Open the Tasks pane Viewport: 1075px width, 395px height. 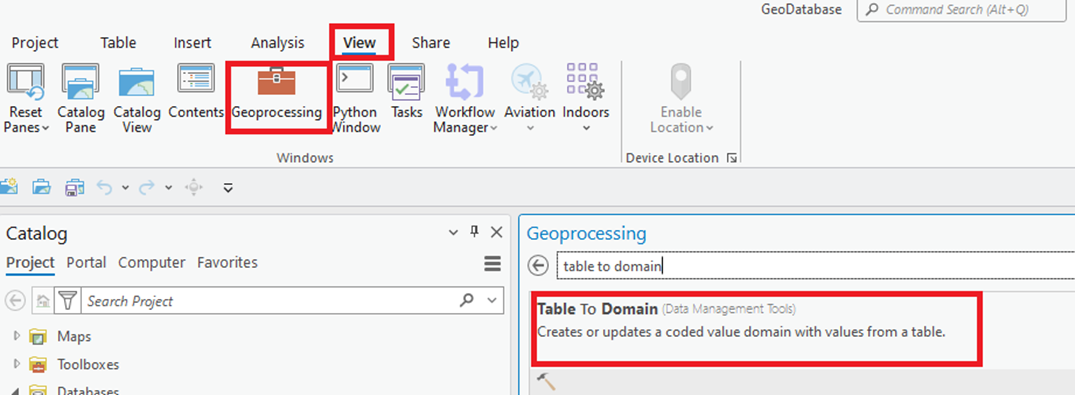coord(407,92)
